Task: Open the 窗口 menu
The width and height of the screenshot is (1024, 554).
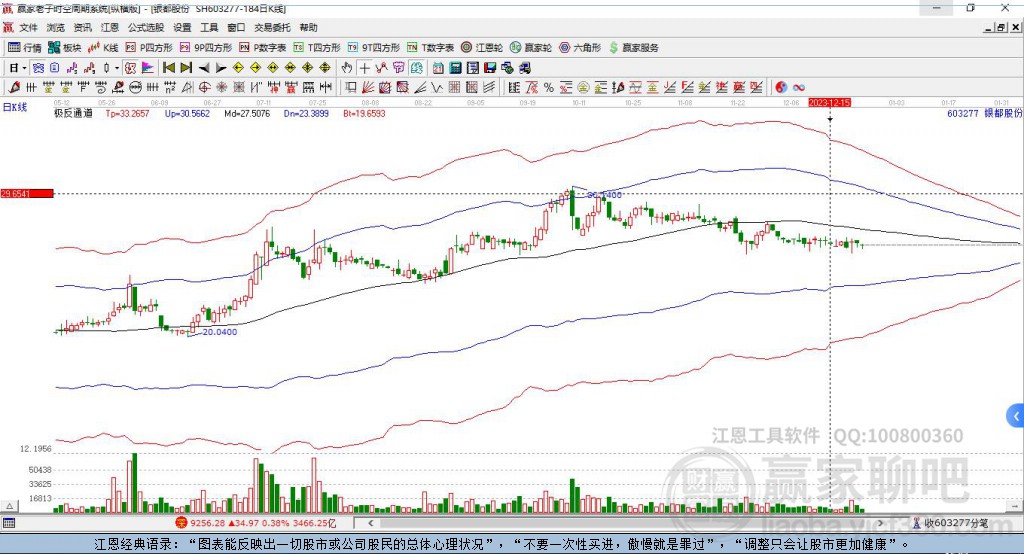Action: (236, 27)
